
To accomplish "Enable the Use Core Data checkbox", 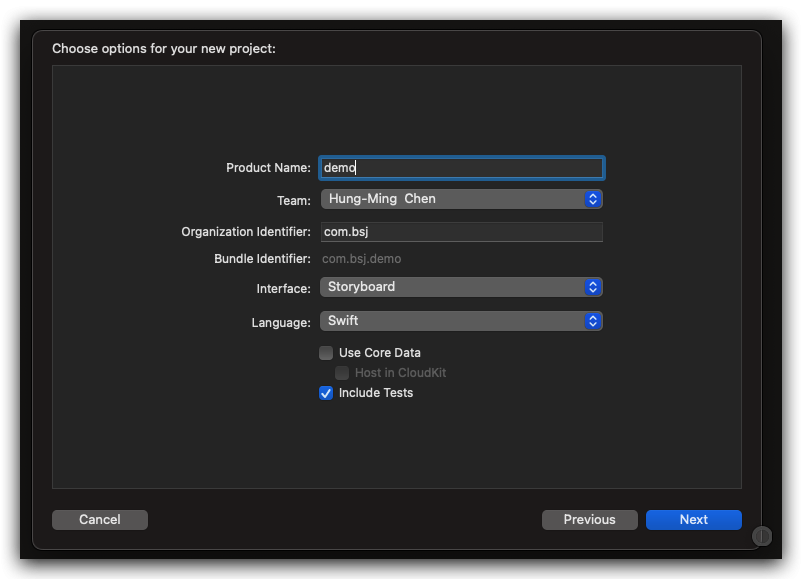I will (x=326, y=353).
